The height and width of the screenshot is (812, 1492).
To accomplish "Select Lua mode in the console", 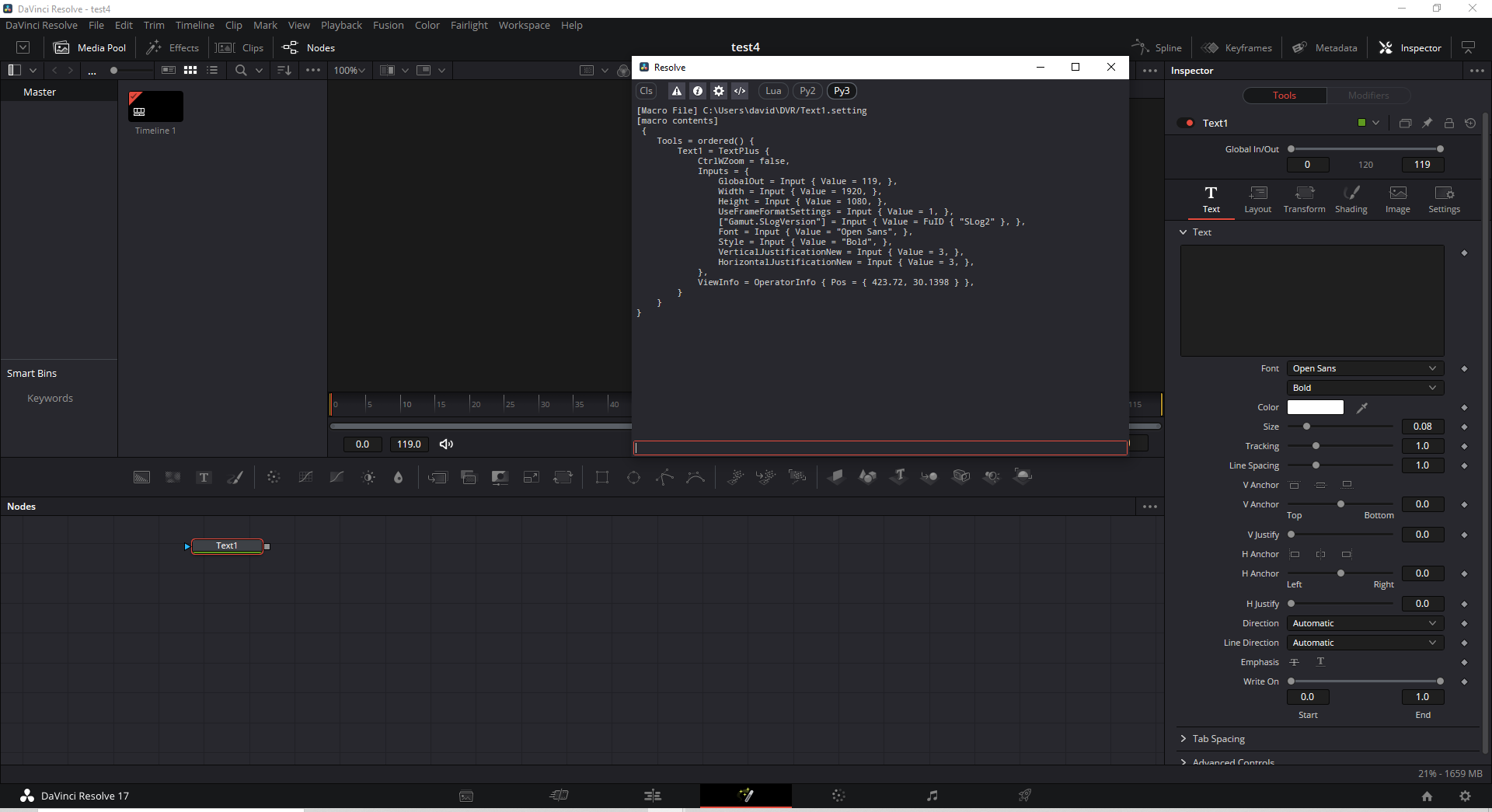I will (x=773, y=91).
